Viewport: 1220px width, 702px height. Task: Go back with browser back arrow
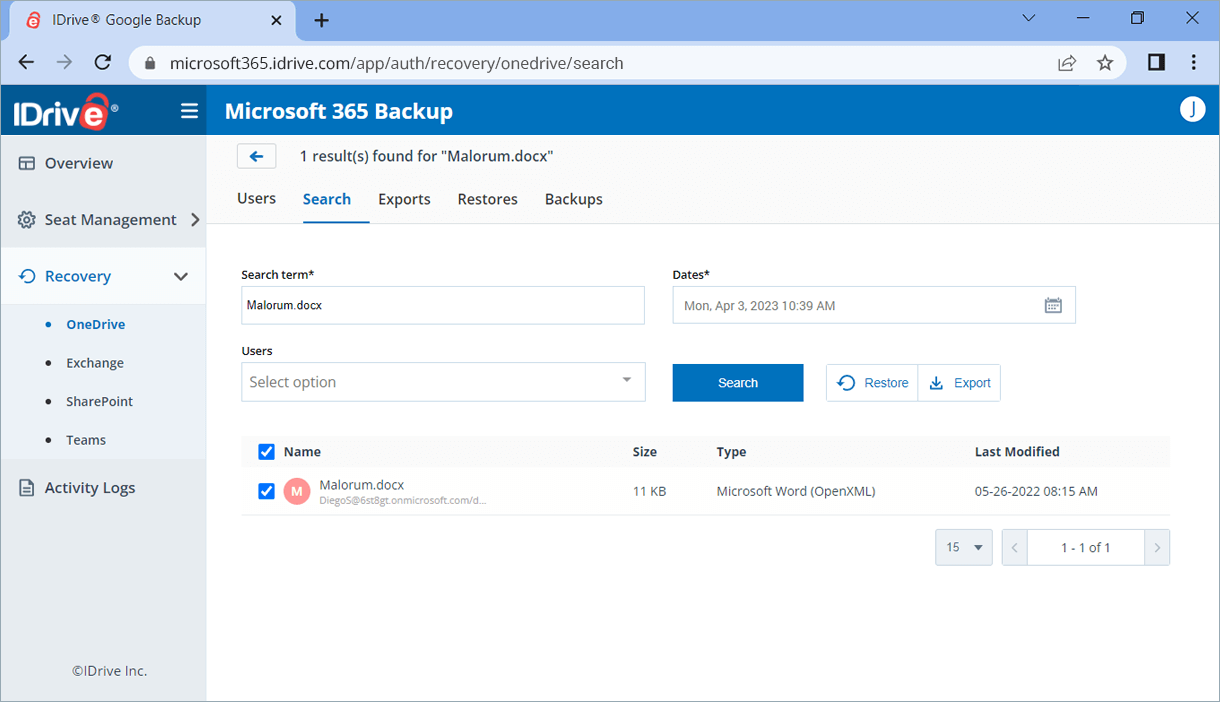pyautogui.click(x=27, y=62)
